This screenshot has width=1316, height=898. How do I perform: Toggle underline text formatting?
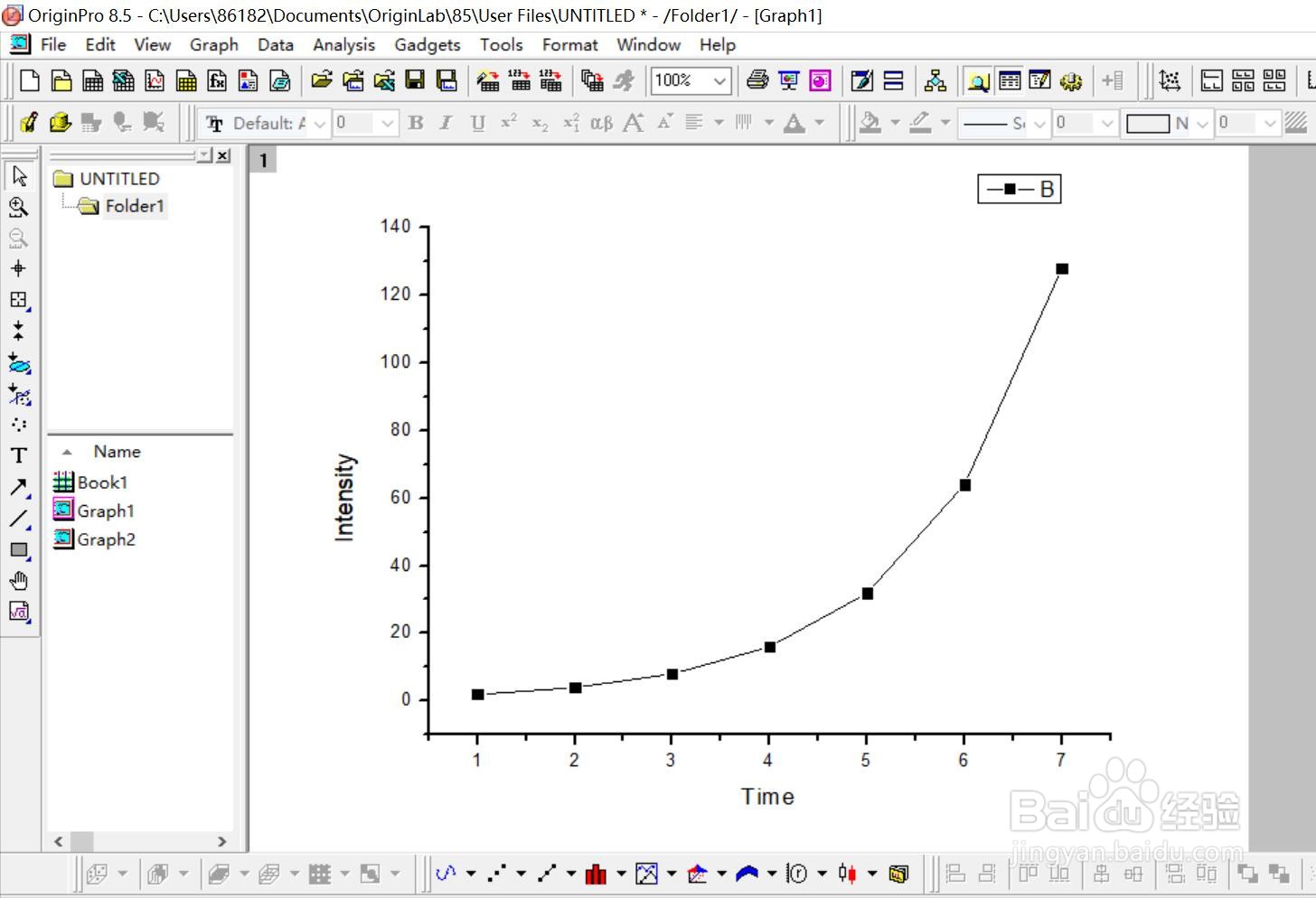477,123
